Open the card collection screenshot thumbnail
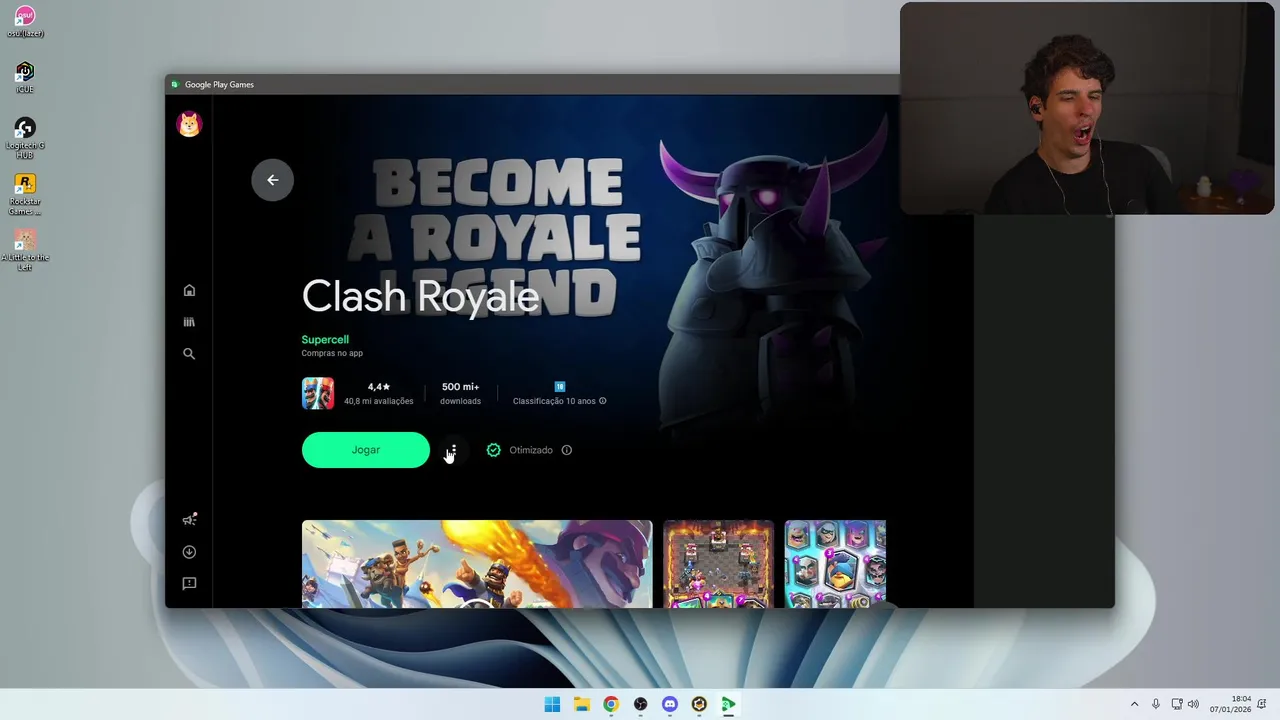Image resolution: width=1280 pixels, height=720 pixels. tap(835, 564)
